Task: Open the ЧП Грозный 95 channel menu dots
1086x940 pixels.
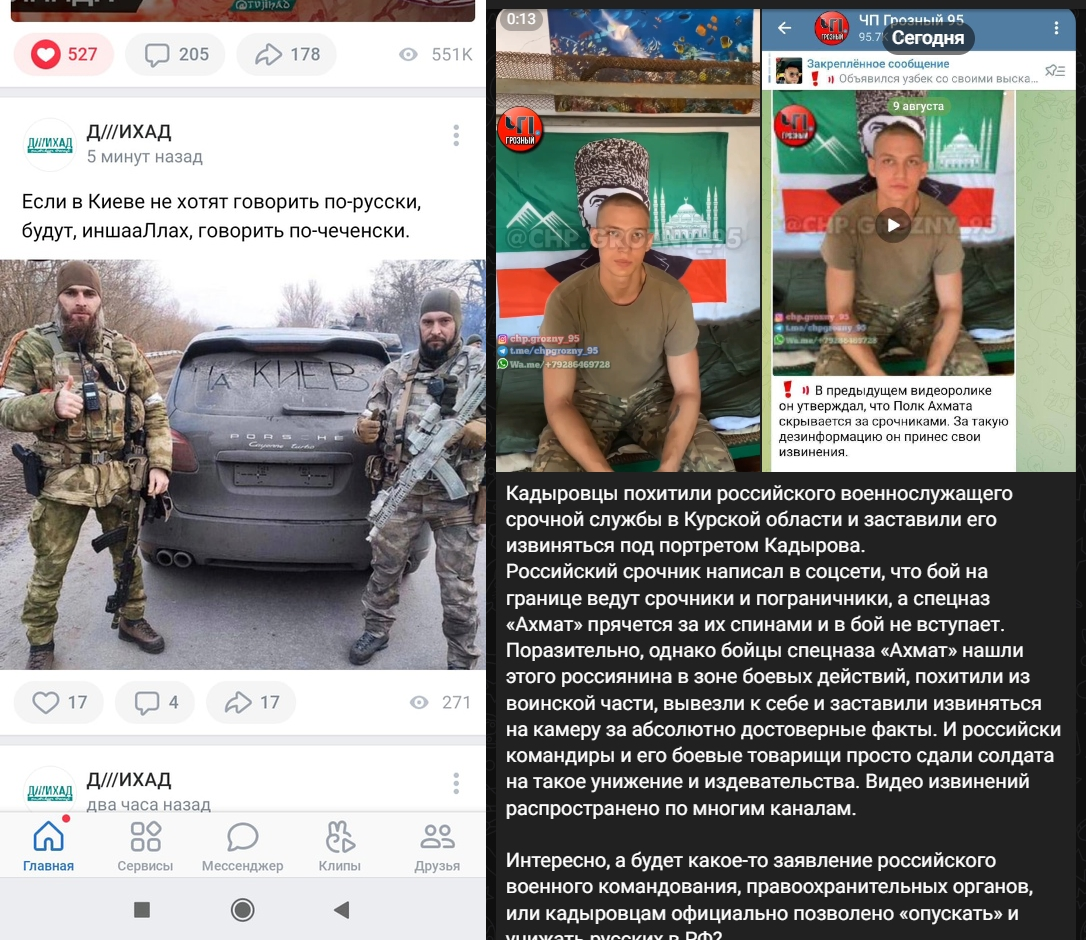Action: click(x=1056, y=28)
